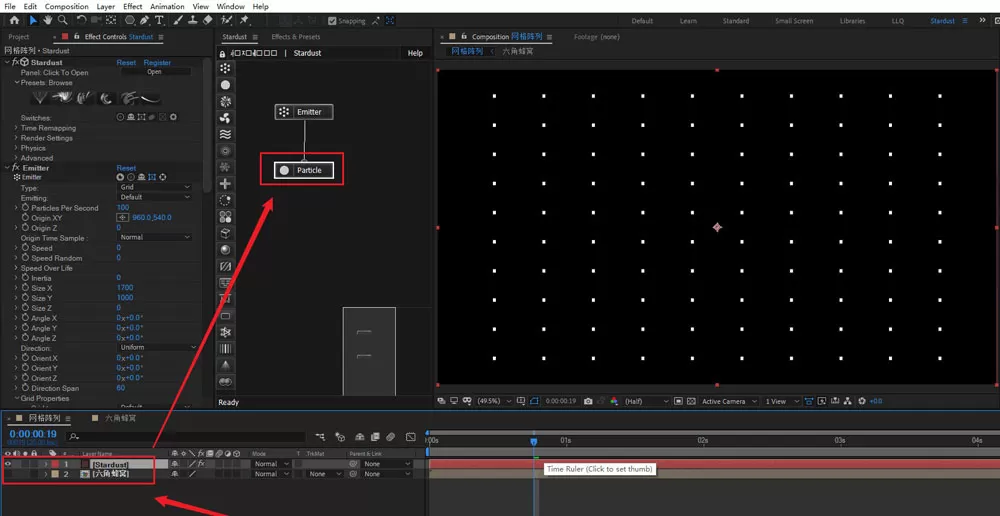Toggle the Snapping checkbox

[332, 20]
